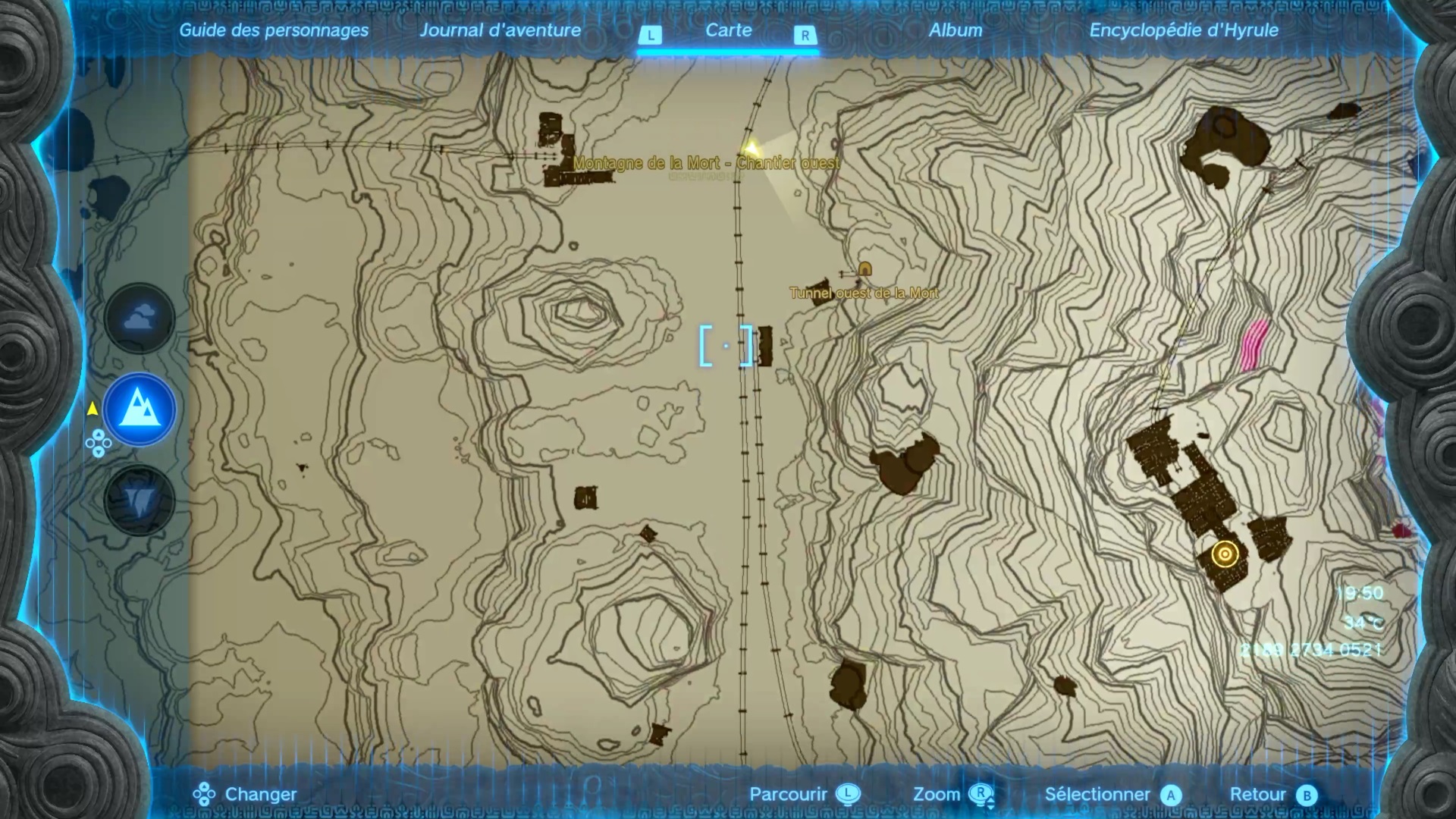Viewport: 1456px width, 819px height.
Task: Click the D-pad icon beside layer selector
Action: click(98, 444)
